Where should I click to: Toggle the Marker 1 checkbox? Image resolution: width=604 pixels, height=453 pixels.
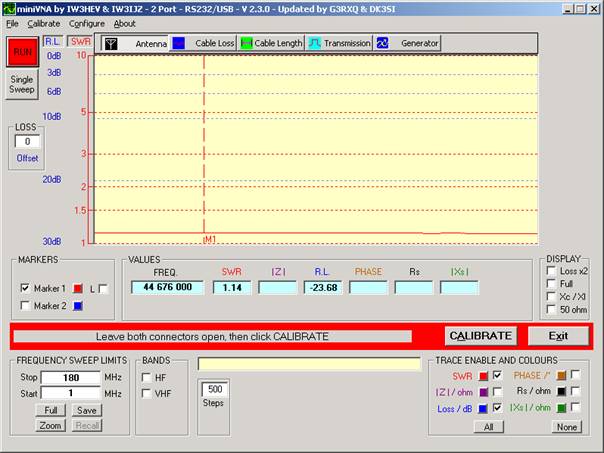click(x=26, y=288)
